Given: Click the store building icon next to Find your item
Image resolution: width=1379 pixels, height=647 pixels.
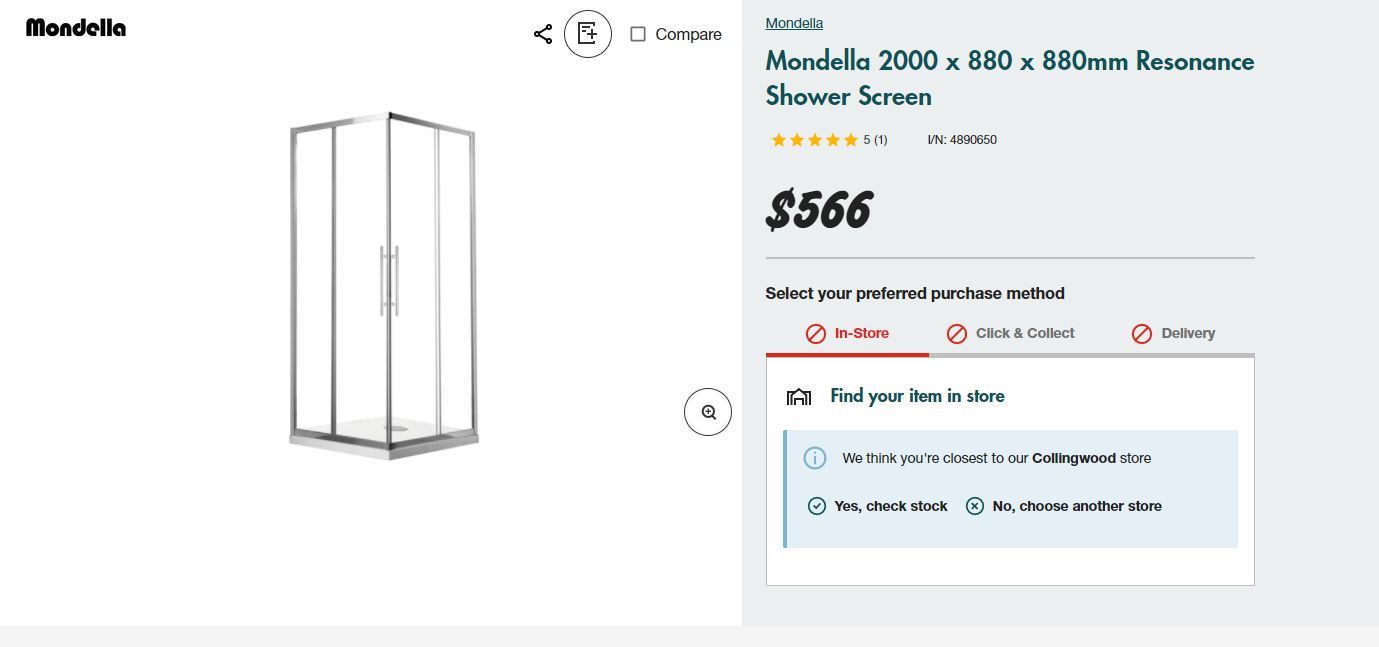Looking at the screenshot, I should click(799, 395).
